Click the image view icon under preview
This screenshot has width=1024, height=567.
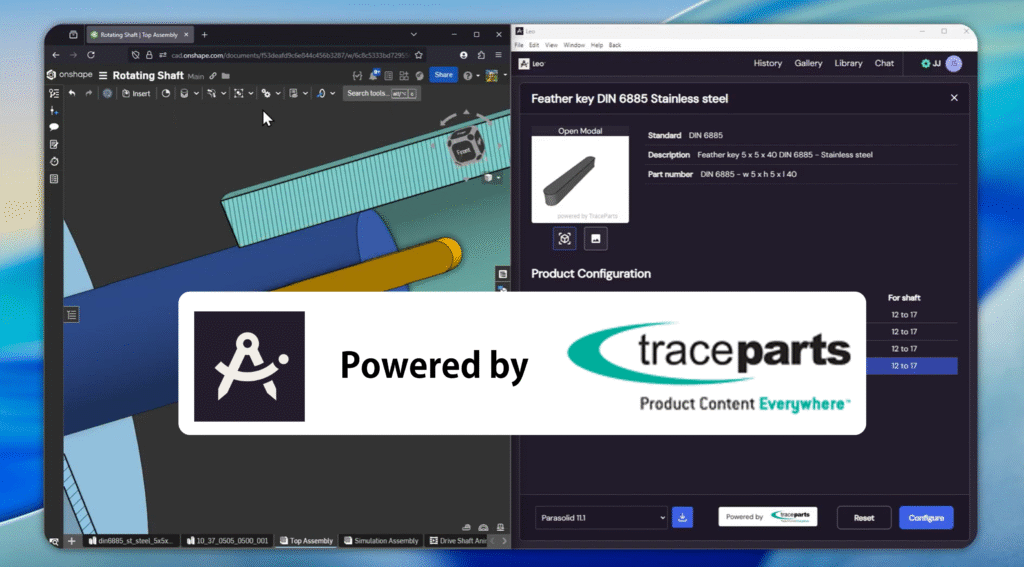point(595,239)
